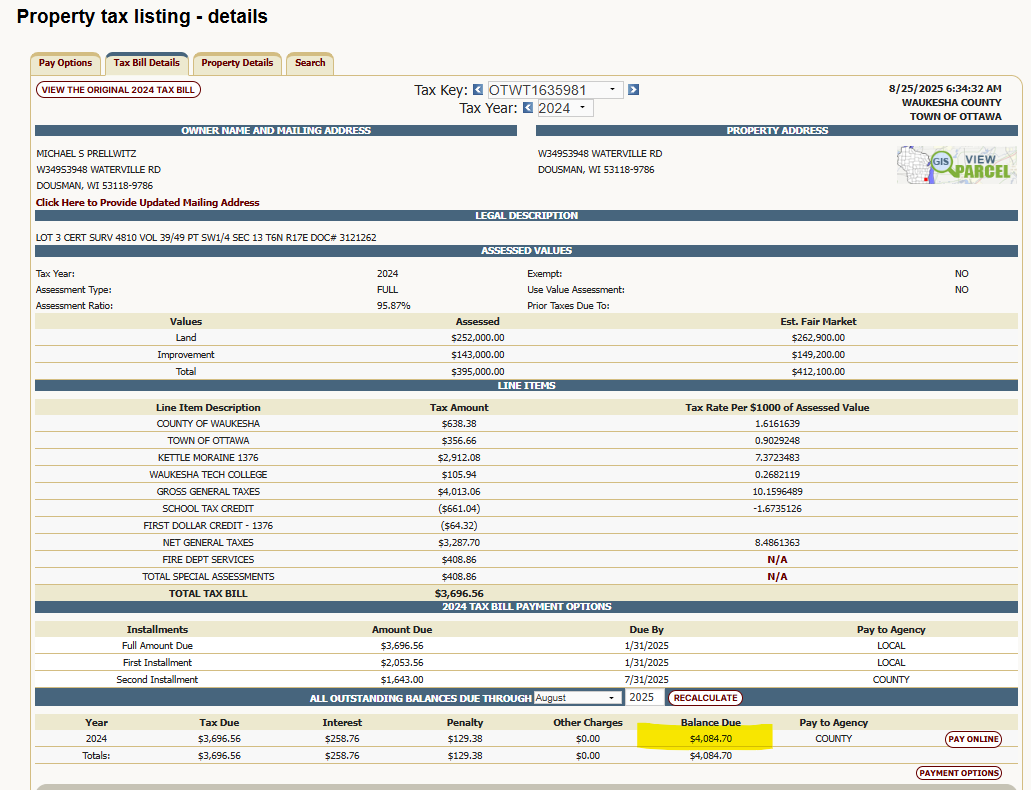Click the Property tax listing page heading
Viewport: 1031px width, 790px height.
click(x=142, y=17)
